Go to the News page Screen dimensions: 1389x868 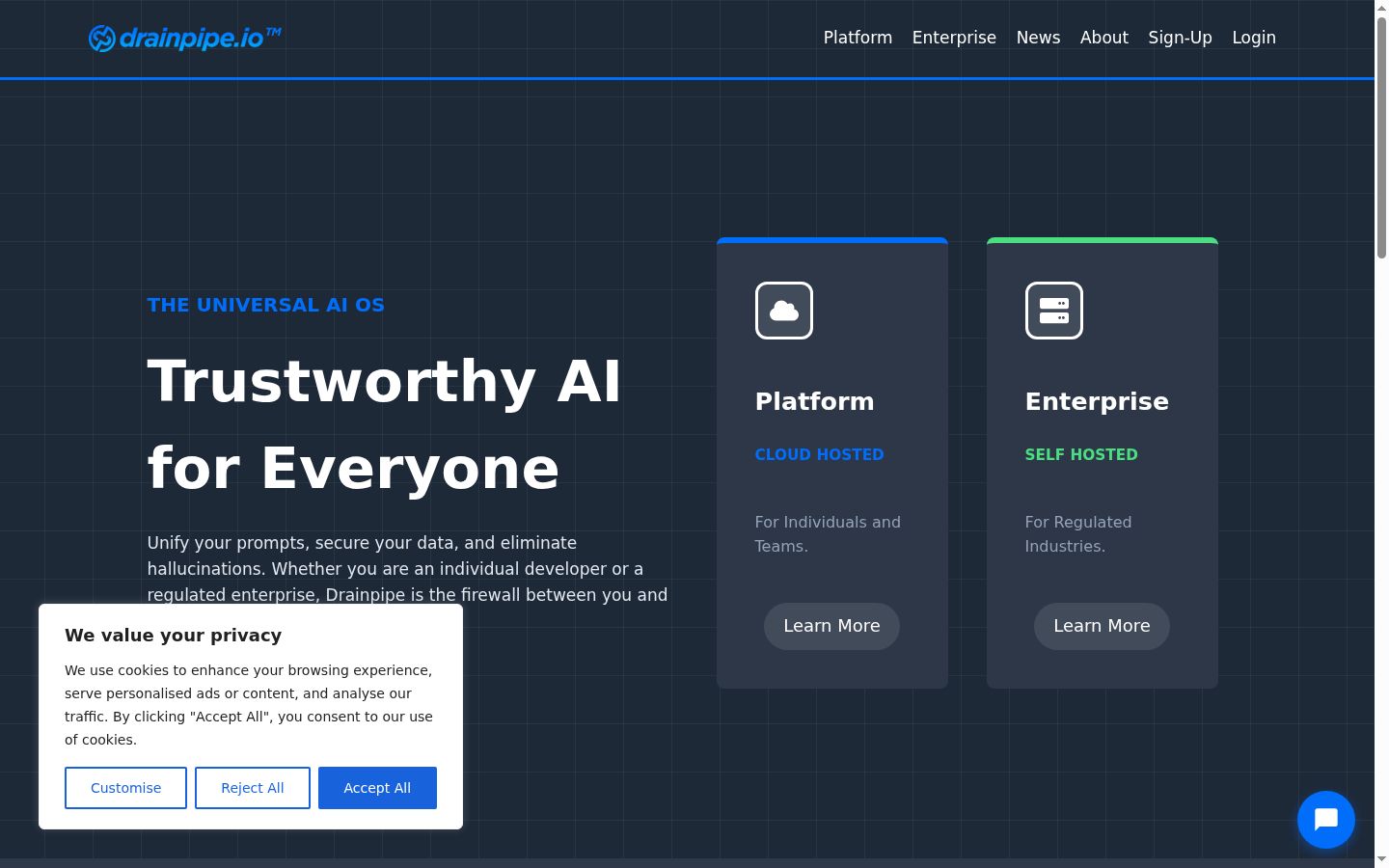click(1038, 38)
